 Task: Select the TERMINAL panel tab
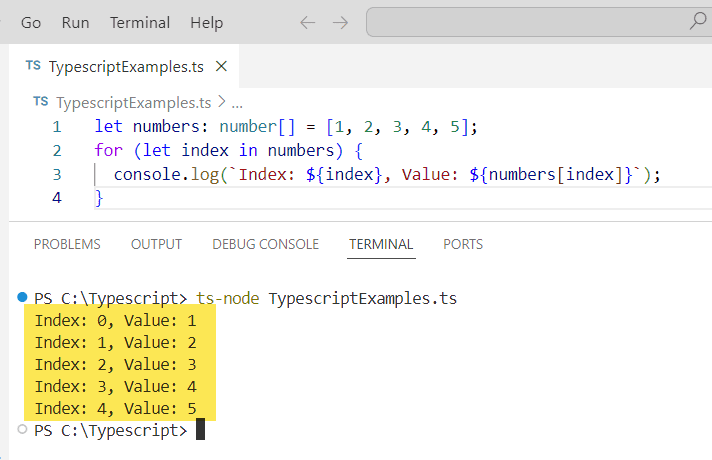pyautogui.click(x=381, y=244)
